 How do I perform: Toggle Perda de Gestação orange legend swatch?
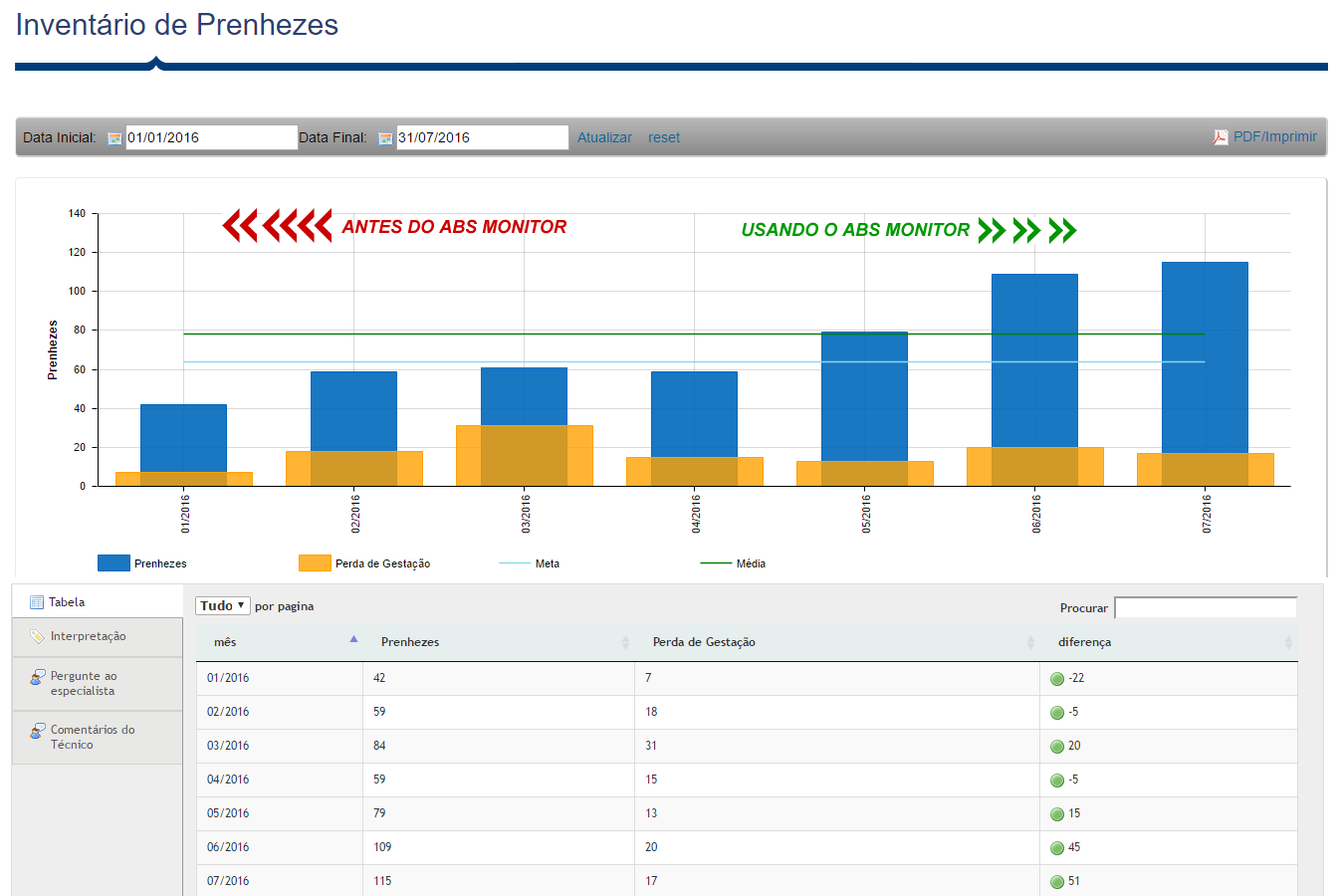[315, 563]
